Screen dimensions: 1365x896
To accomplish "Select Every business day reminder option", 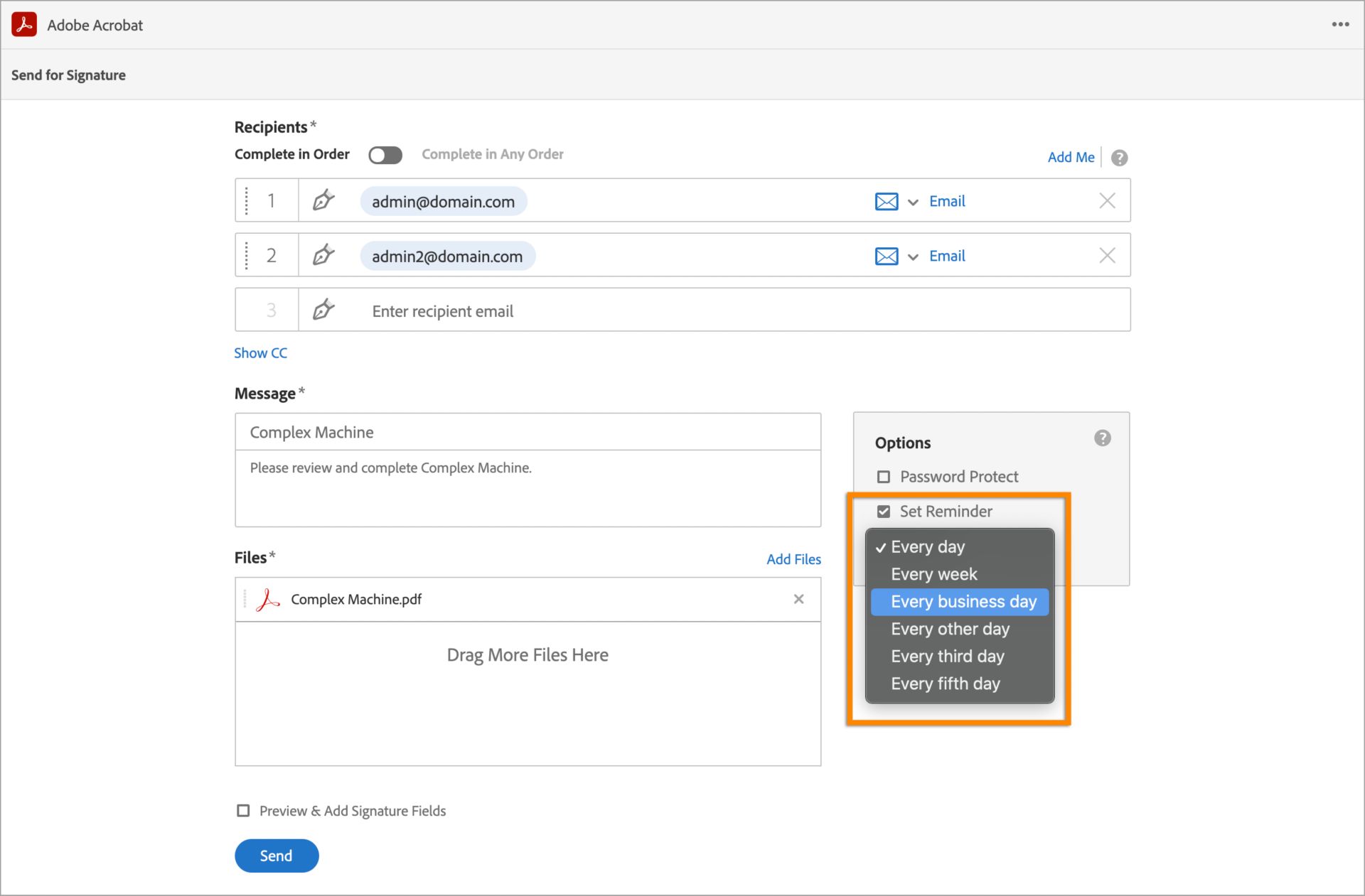I will pyautogui.click(x=963, y=601).
